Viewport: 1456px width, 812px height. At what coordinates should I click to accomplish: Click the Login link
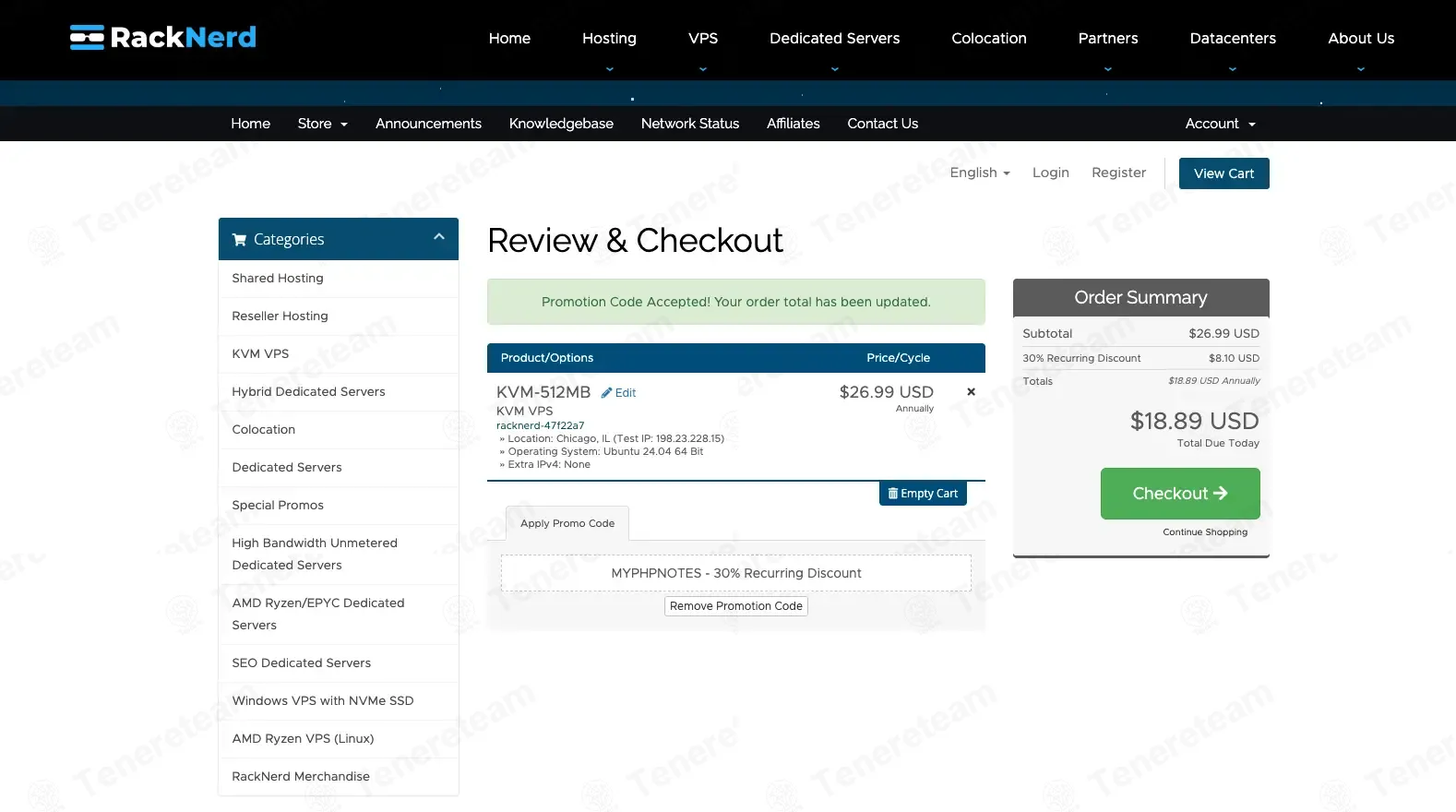(1050, 173)
